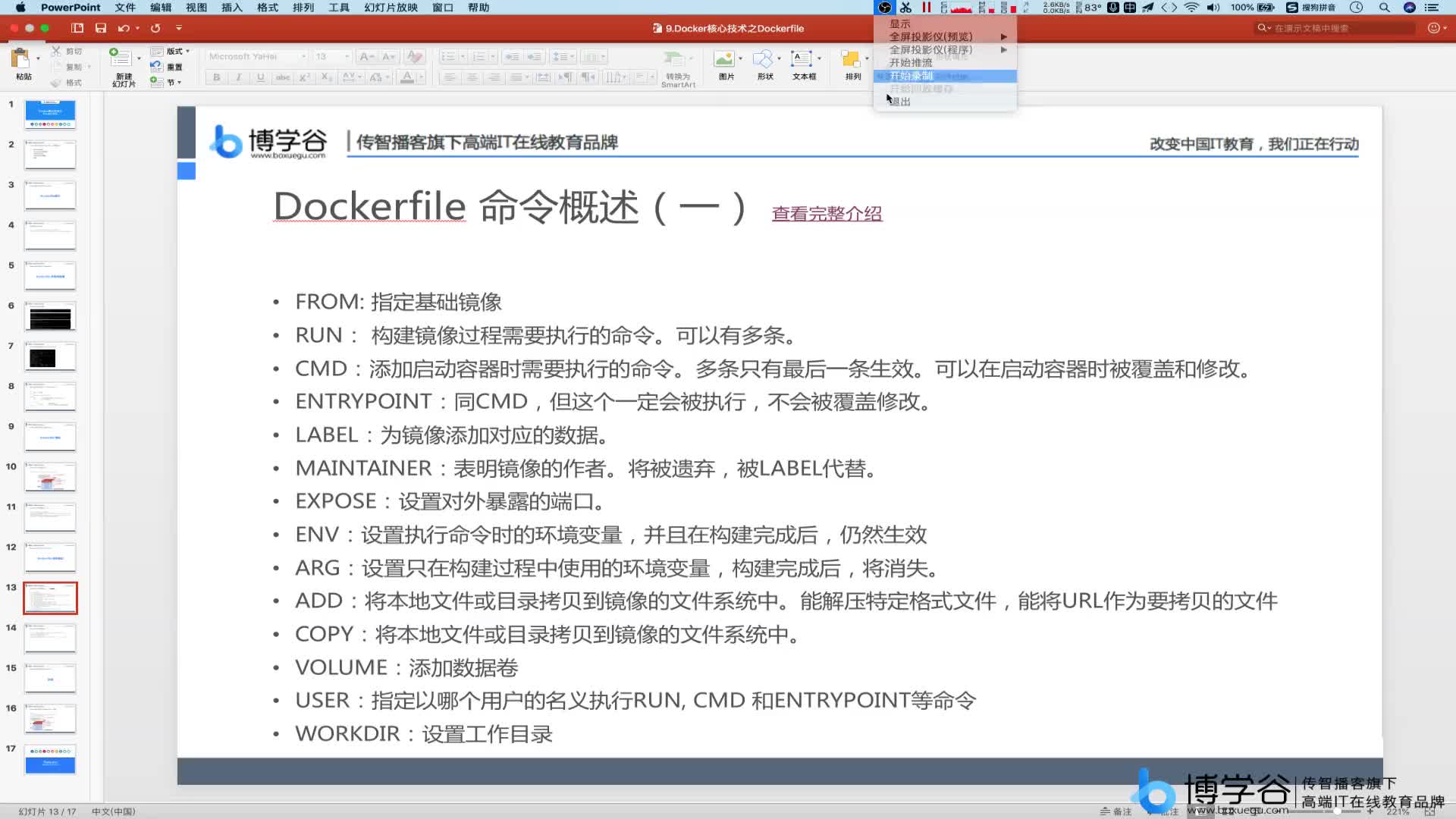Click the Arrange (排列) icon
This screenshot has width=1456, height=819.
pos(851,59)
